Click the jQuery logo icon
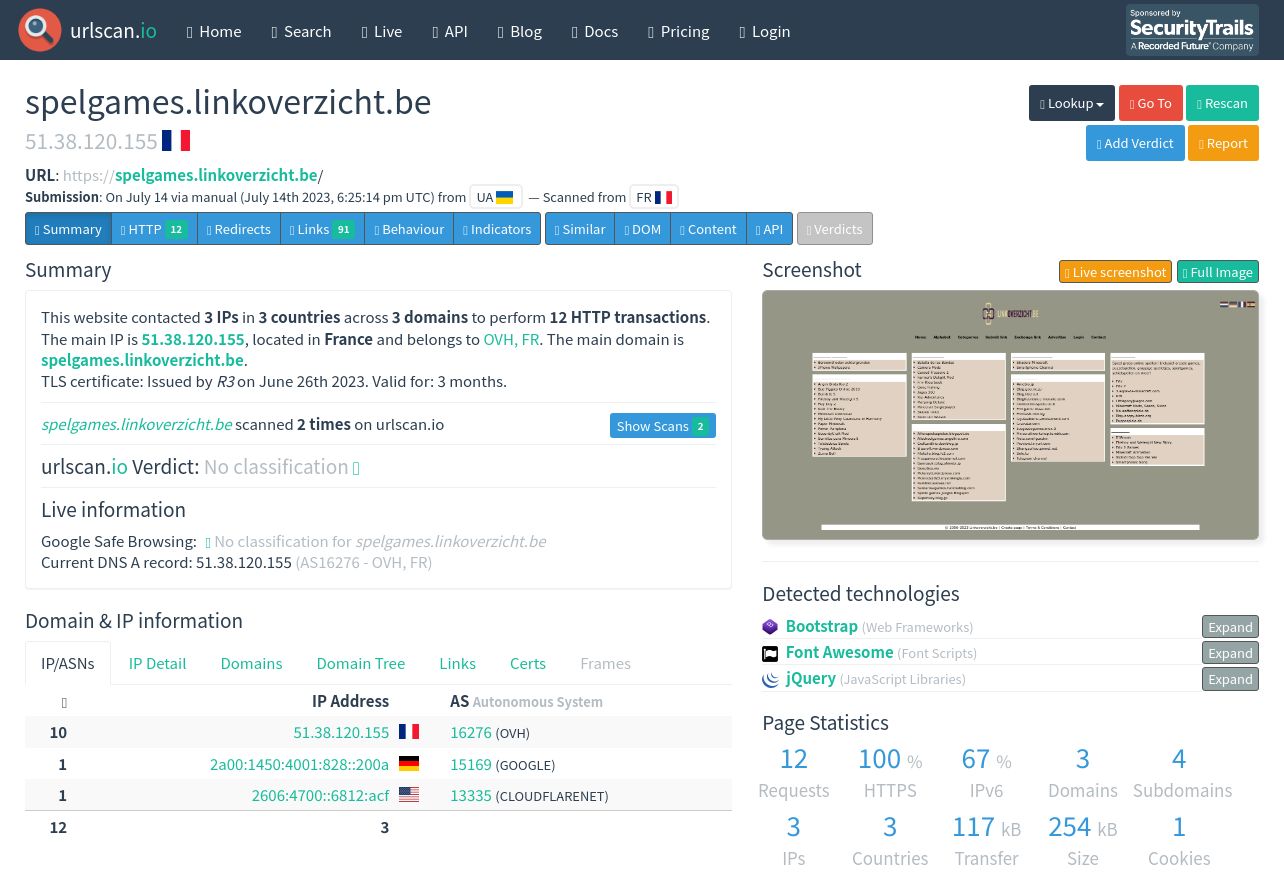 770,679
